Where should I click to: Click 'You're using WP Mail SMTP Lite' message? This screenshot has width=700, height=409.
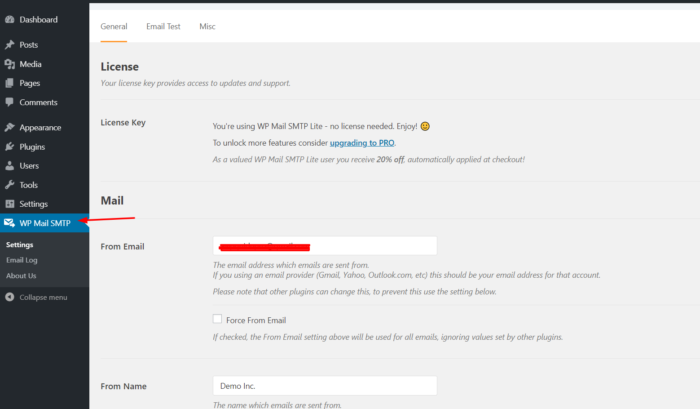coord(315,126)
